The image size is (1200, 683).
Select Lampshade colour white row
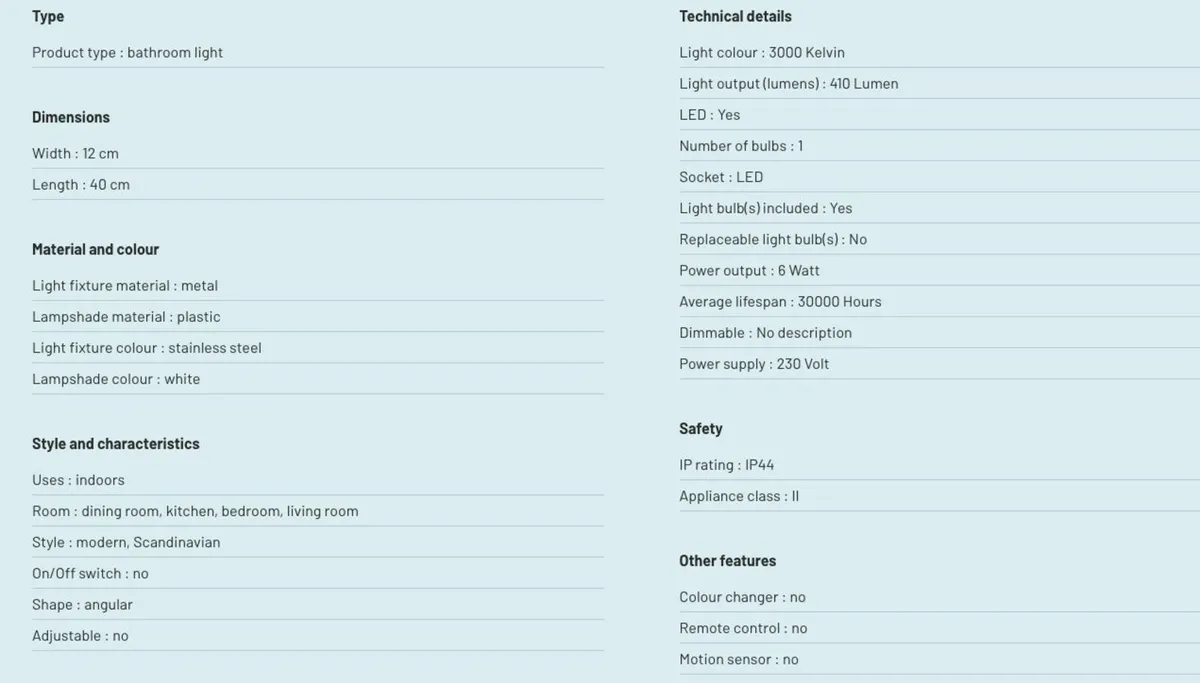(318, 379)
